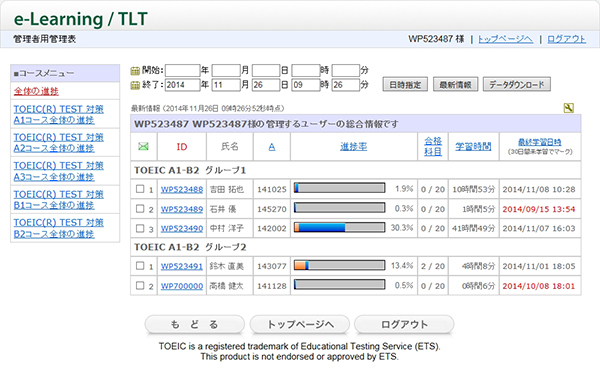Click bottom ログアウト button

[404, 324]
